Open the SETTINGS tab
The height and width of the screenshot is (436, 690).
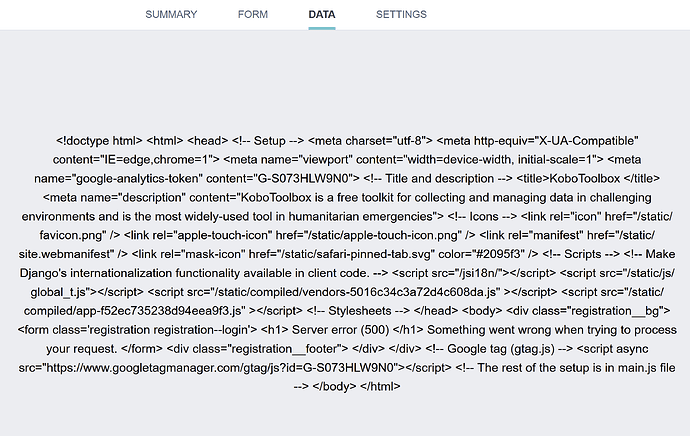click(x=401, y=15)
